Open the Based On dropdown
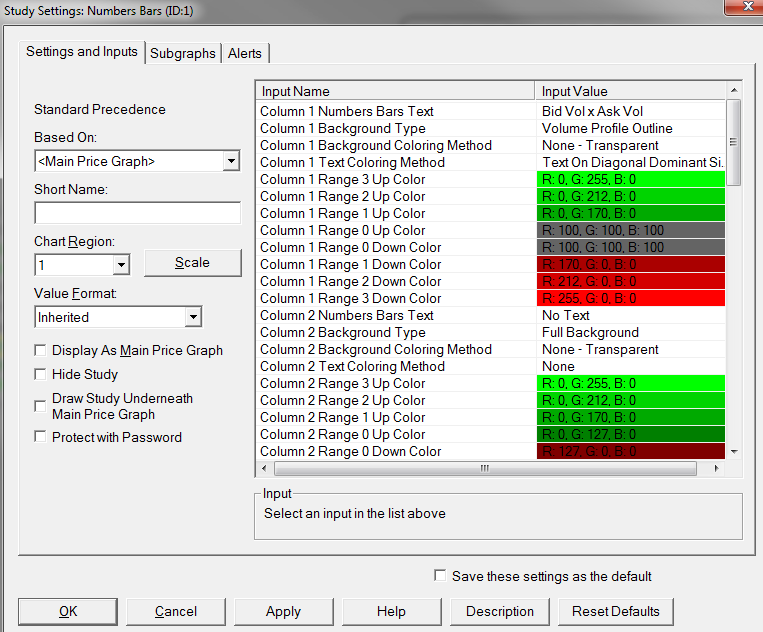 (232, 161)
